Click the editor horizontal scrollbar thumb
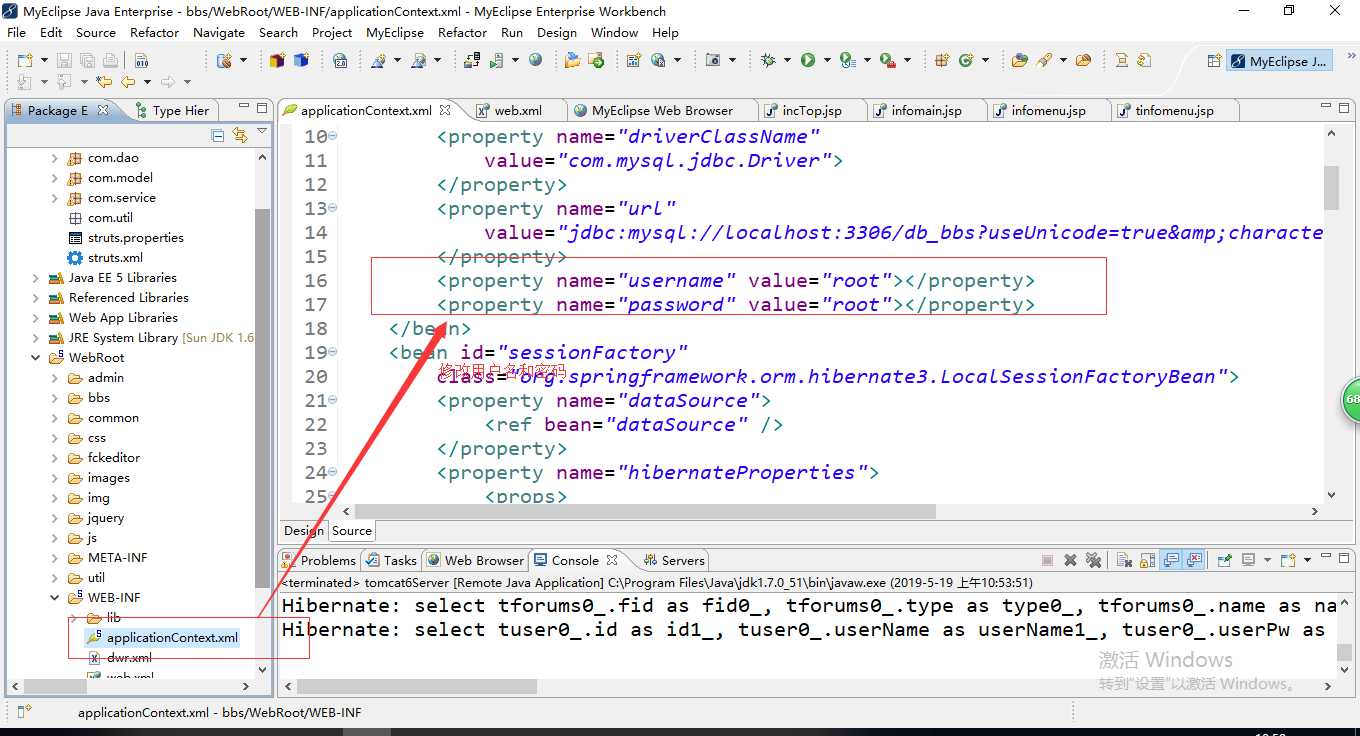Screen dimensions: 1360x736 (x=645, y=511)
